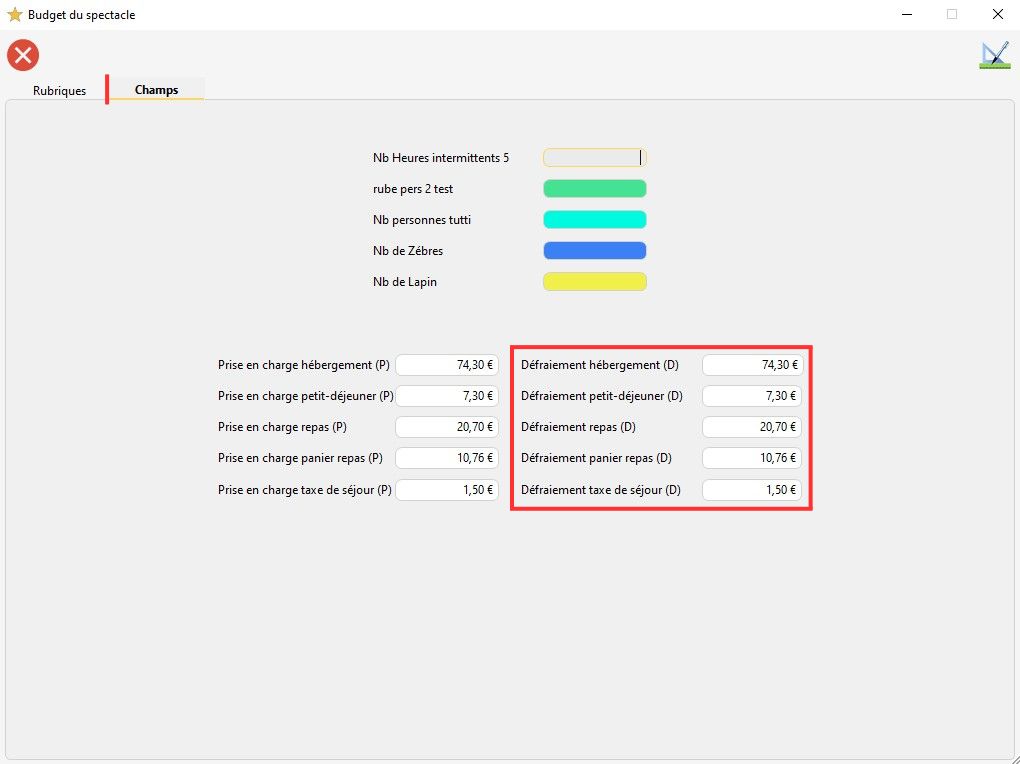
Task: Edit Prise en charge taxe de séjour amount
Action: tap(447, 490)
